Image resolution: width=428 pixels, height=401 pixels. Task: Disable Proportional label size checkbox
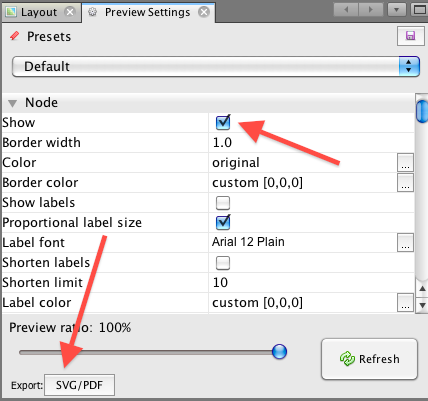223,222
